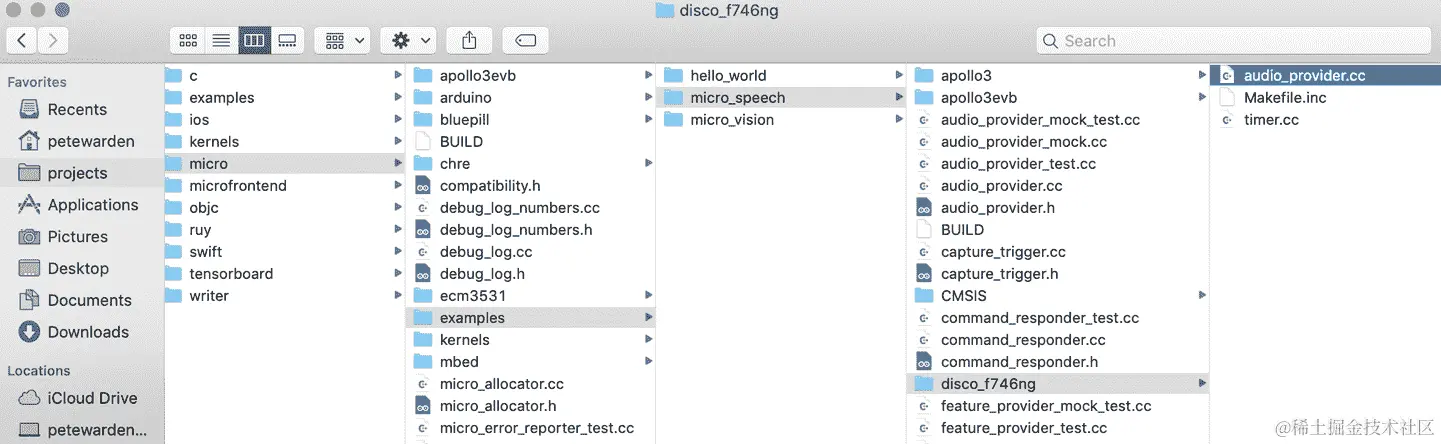Select the bluepill folder name
Screen dimensions: 1441x444
coord(464,119)
